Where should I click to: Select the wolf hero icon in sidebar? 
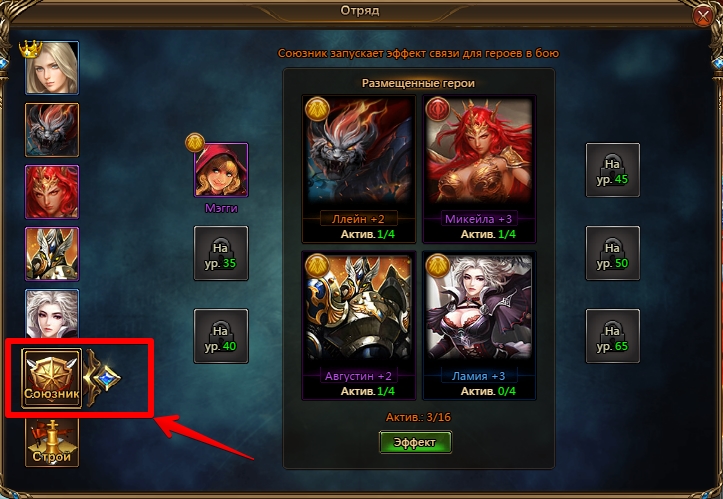(x=52, y=130)
